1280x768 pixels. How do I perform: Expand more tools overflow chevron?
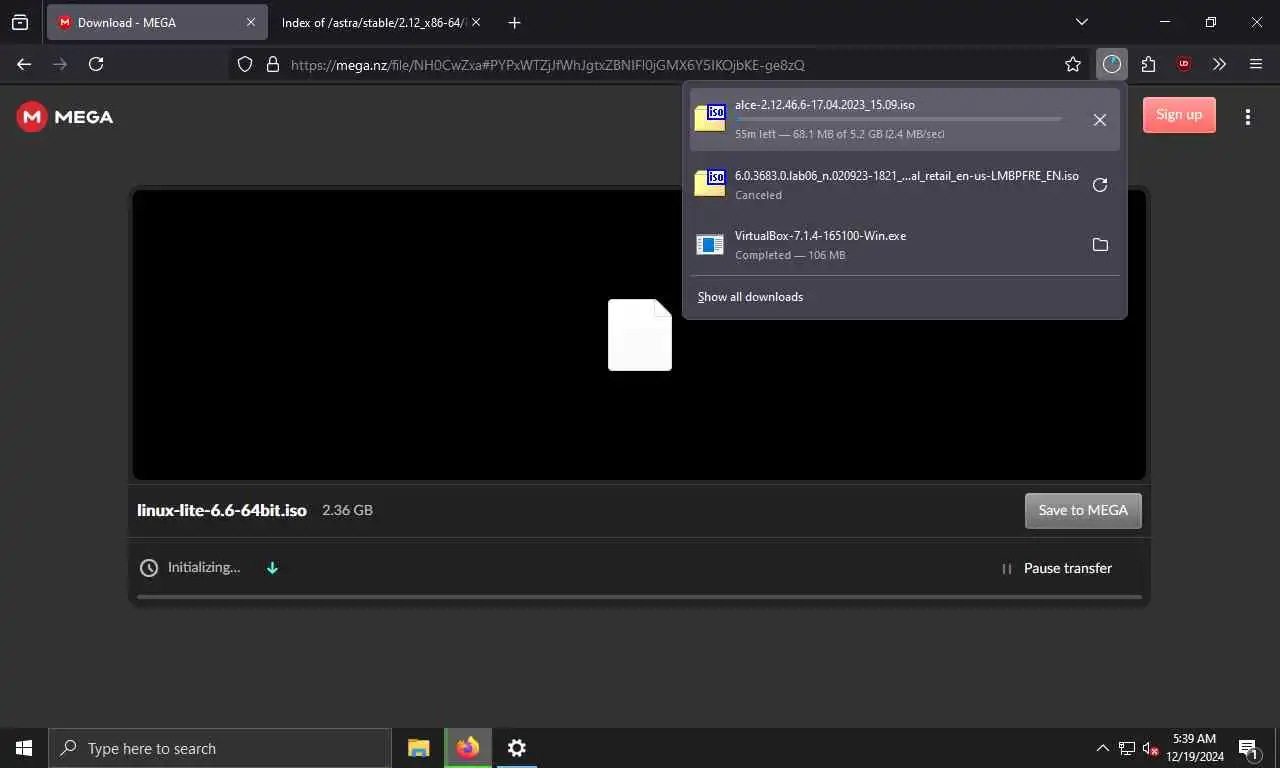pyautogui.click(x=1219, y=64)
